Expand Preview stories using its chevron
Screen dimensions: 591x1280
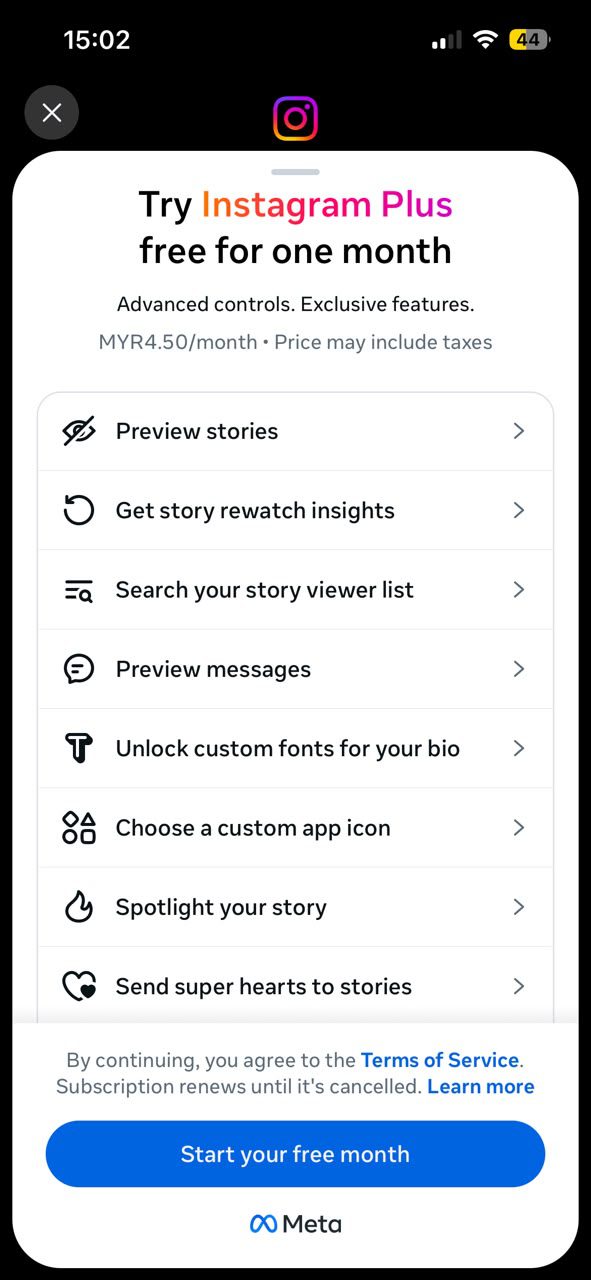[519, 431]
